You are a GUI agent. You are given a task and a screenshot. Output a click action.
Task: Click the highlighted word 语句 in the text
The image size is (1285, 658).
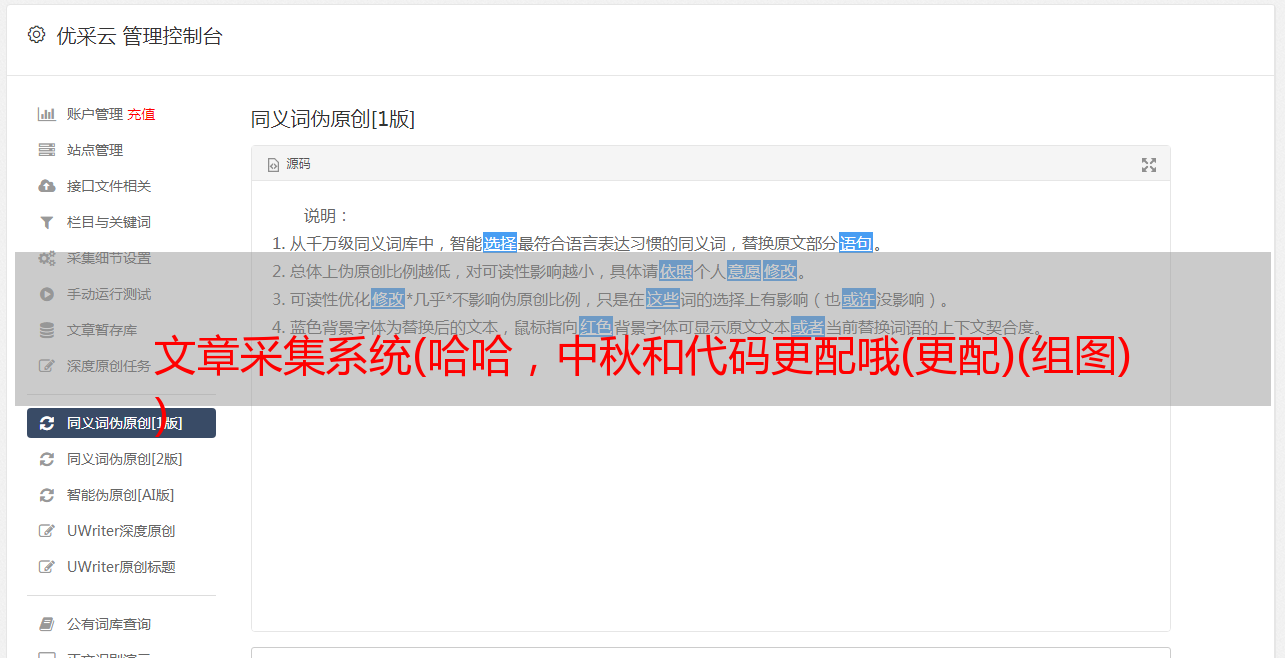point(856,243)
